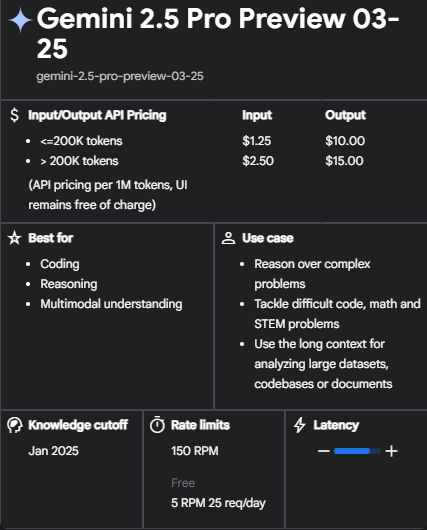The width and height of the screenshot is (427, 530).
Task: Click the Use case person icon
Action: (x=229, y=238)
